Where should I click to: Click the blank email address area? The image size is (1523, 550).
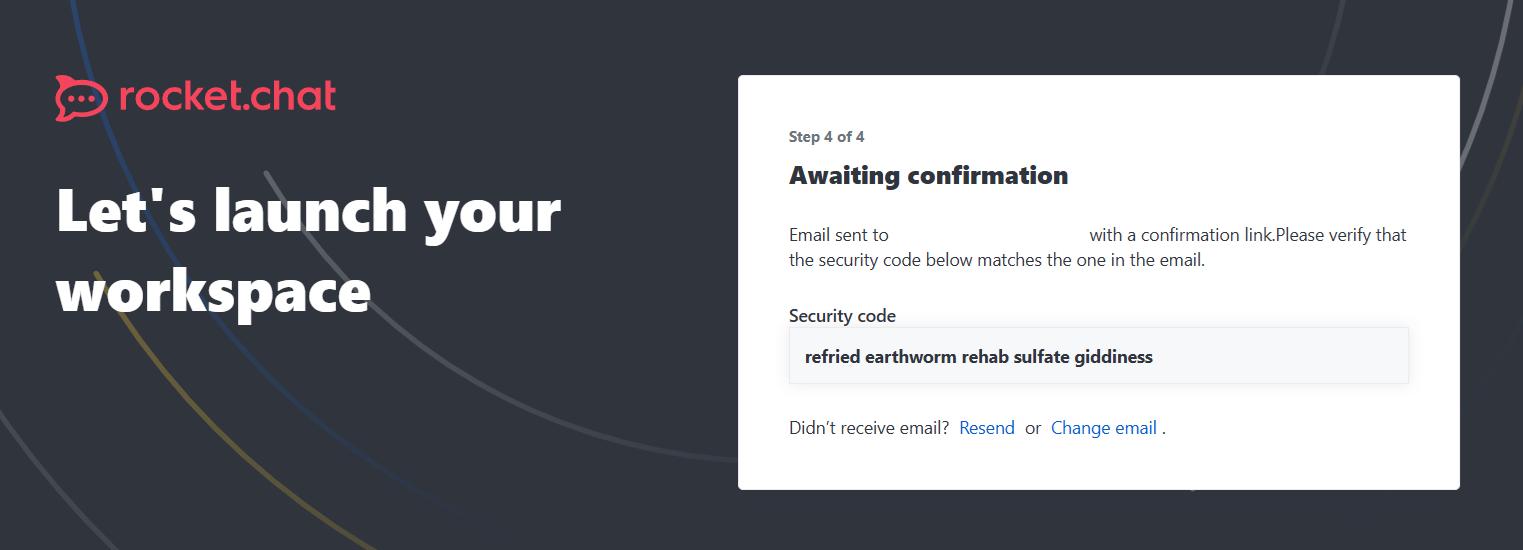[988, 235]
